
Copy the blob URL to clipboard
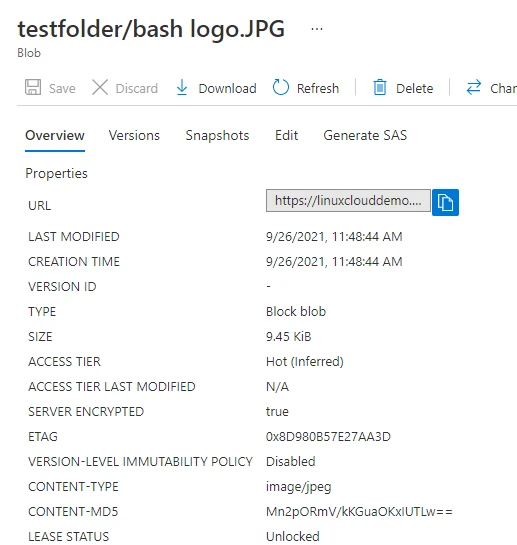[x=445, y=202]
